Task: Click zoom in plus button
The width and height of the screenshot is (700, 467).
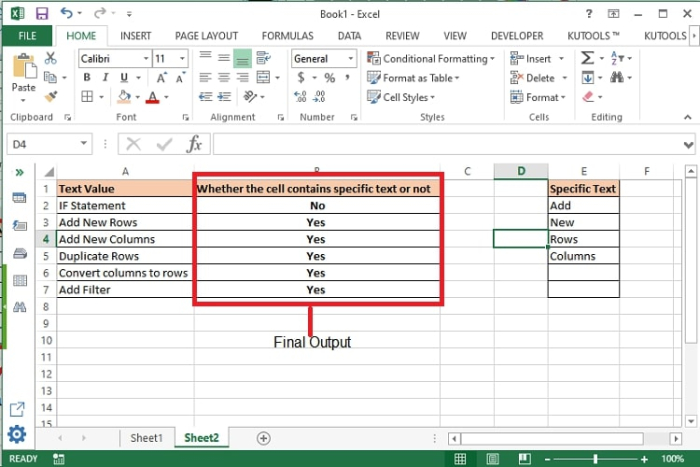Action: pyautogui.click(x=644, y=459)
